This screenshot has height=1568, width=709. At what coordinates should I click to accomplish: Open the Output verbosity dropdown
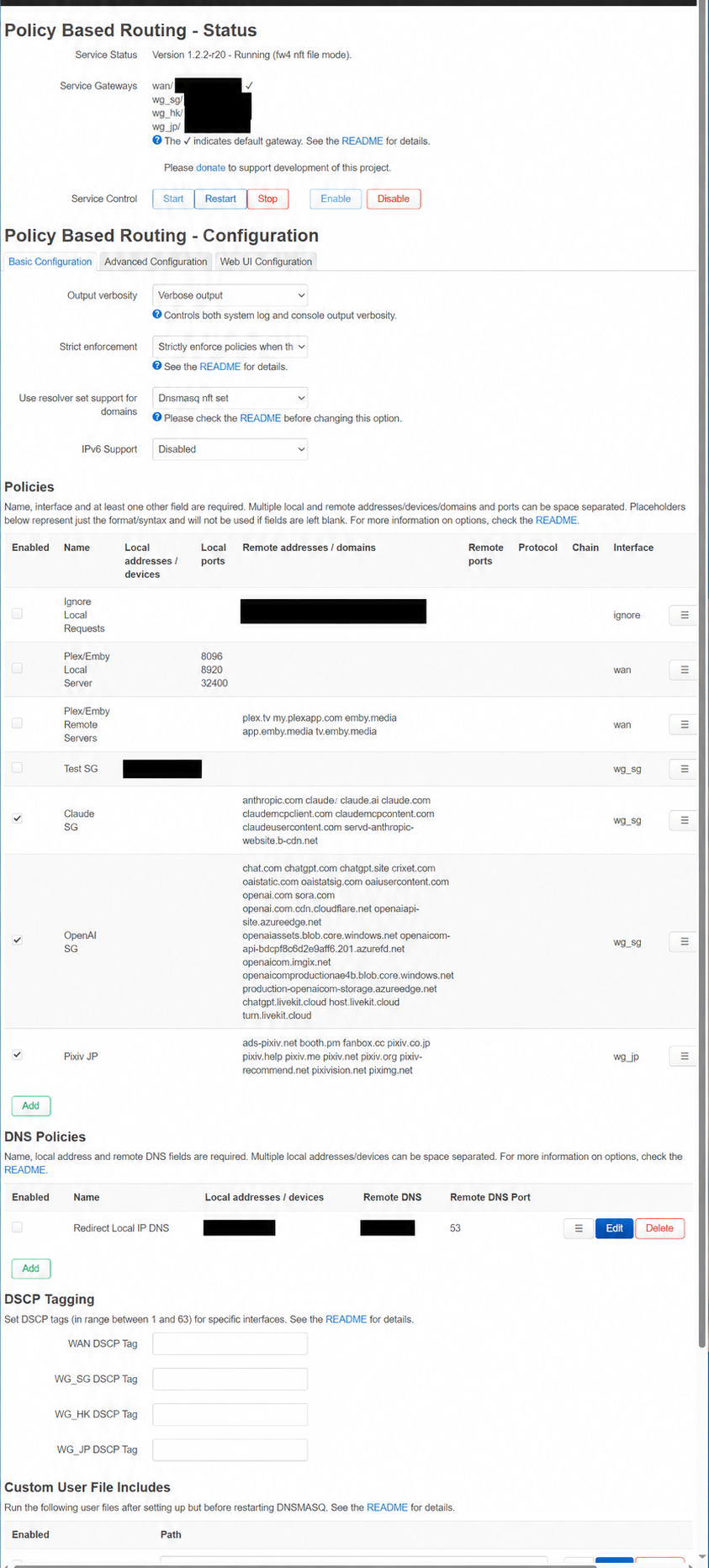(230, 295)
